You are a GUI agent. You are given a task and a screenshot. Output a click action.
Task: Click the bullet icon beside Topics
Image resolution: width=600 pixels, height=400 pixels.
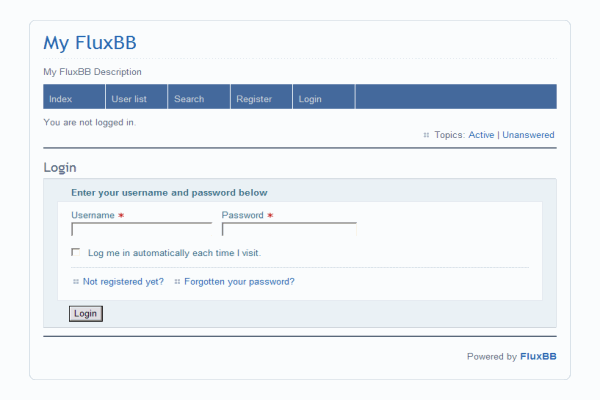427,135
